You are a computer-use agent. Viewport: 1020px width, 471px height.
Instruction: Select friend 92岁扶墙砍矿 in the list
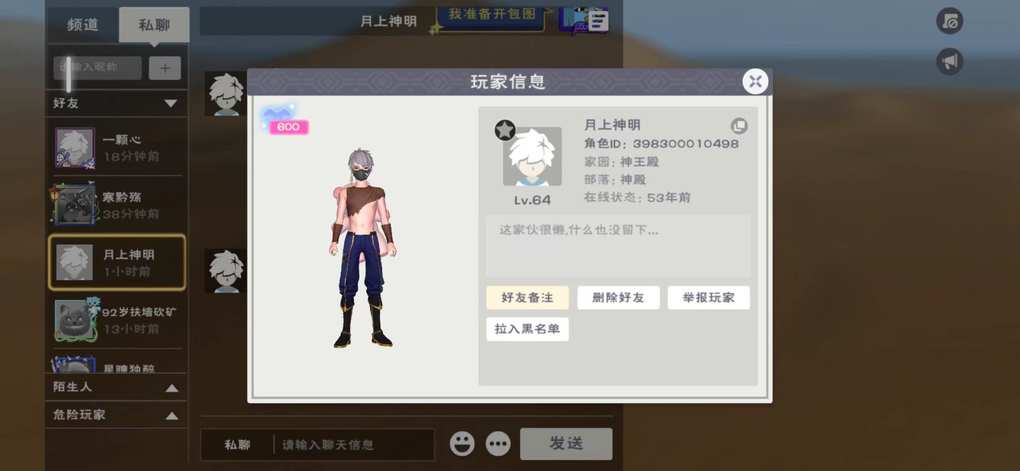116,320
